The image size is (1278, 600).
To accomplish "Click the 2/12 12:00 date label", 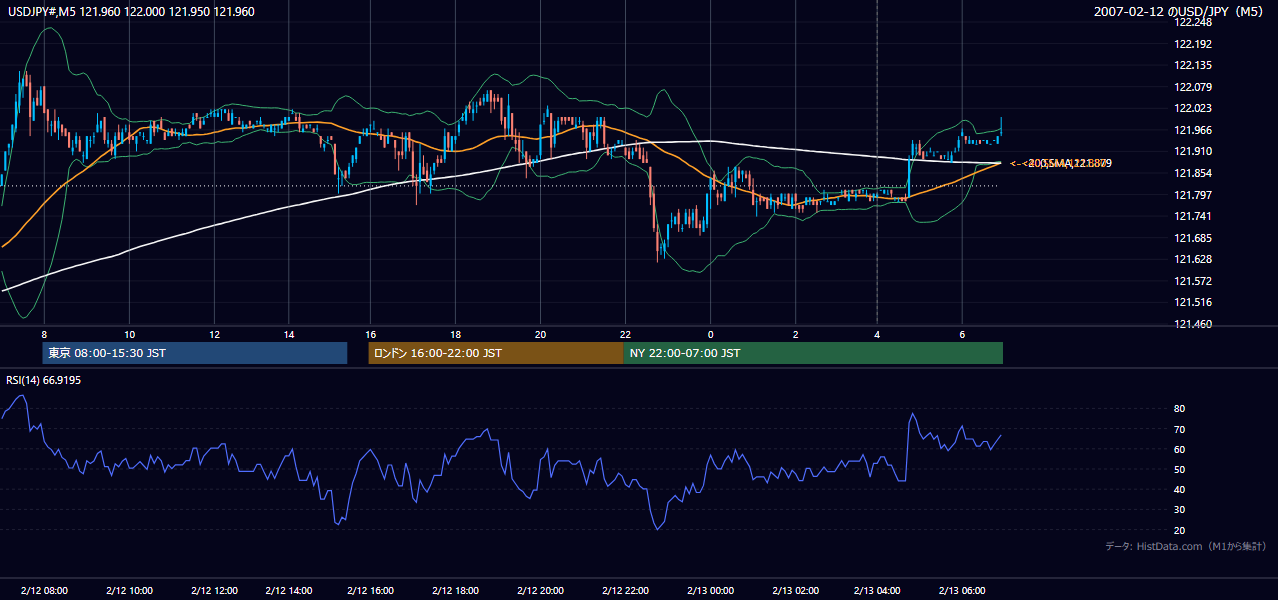I will (214, 590).
